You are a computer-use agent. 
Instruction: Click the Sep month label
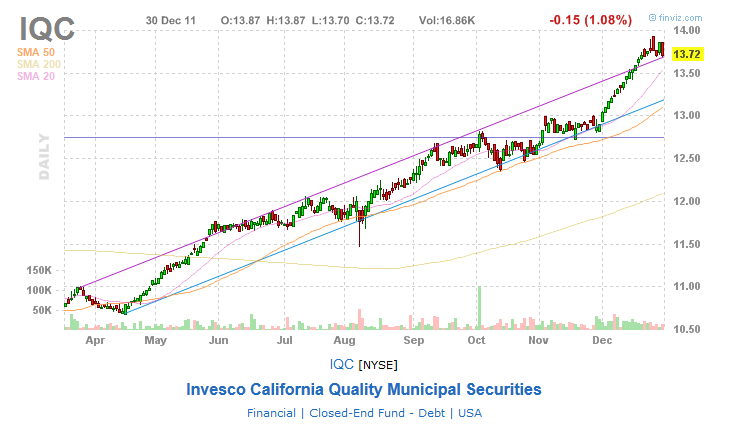tap(414, 341)
